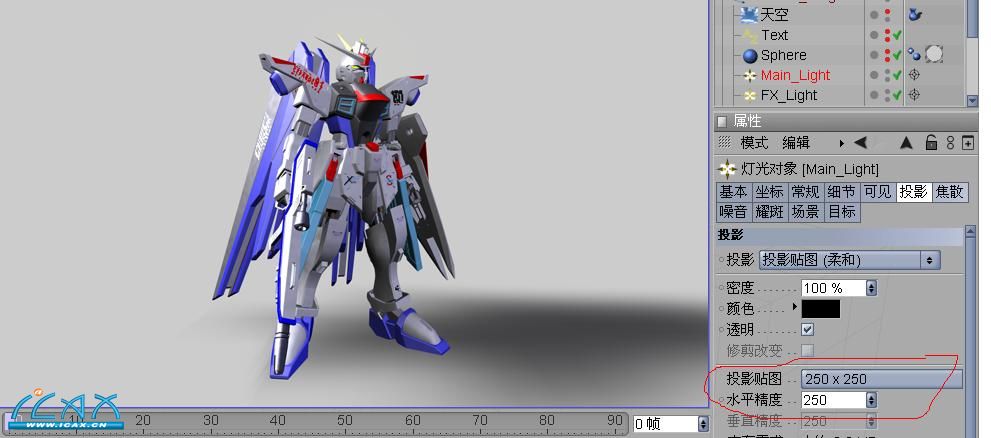The height and width of the screenshot is (438, 991).
Task: Select the 投影 tab
Action: tap(914, 192)
